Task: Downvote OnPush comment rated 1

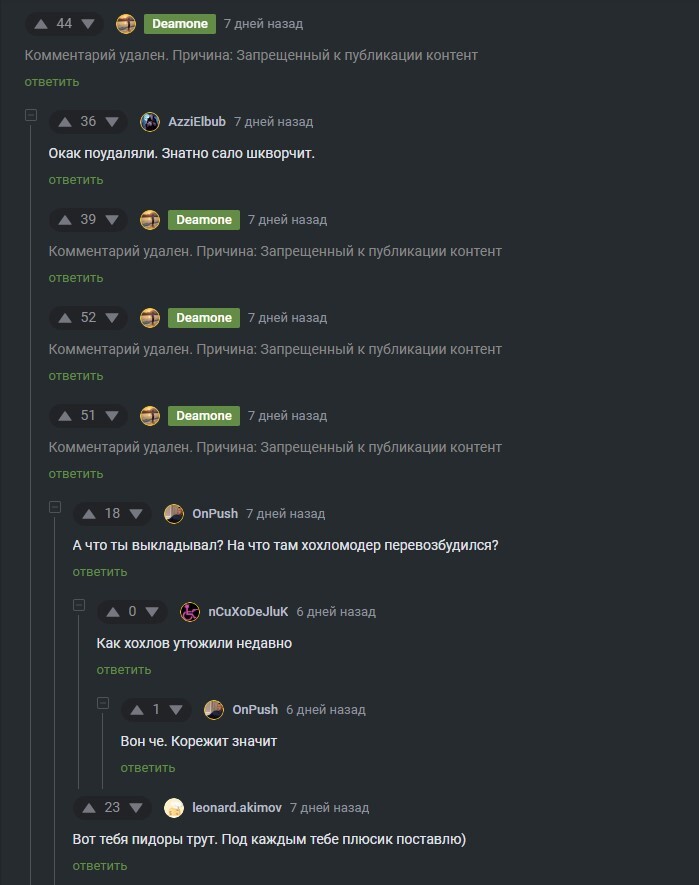Action: [x=176, y=709]
